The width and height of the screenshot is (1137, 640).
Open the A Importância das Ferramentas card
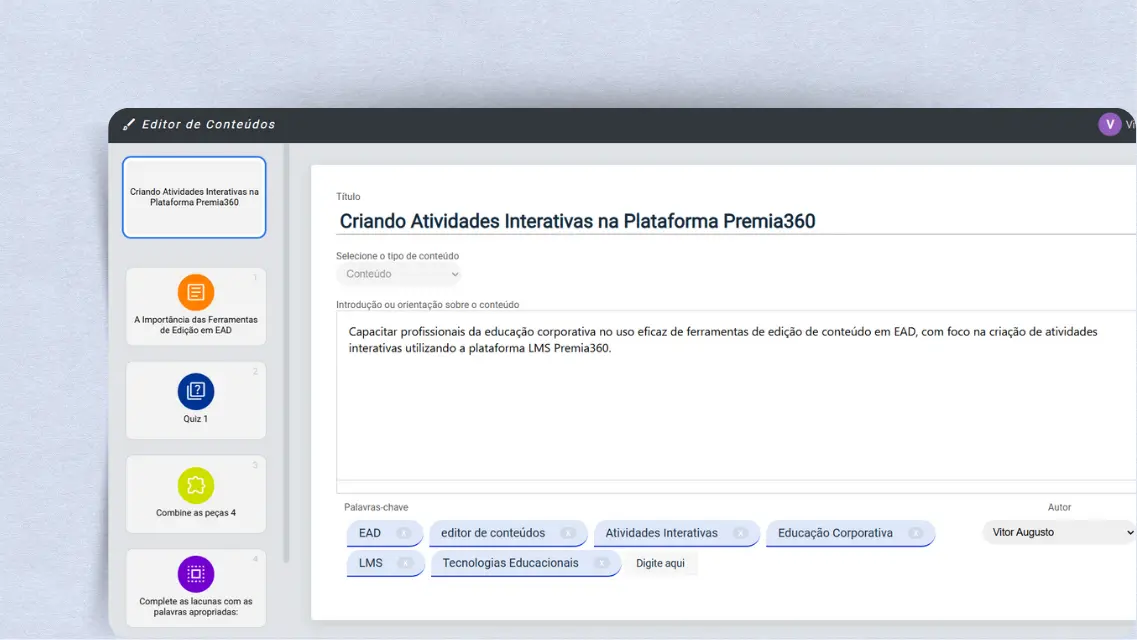196,307
